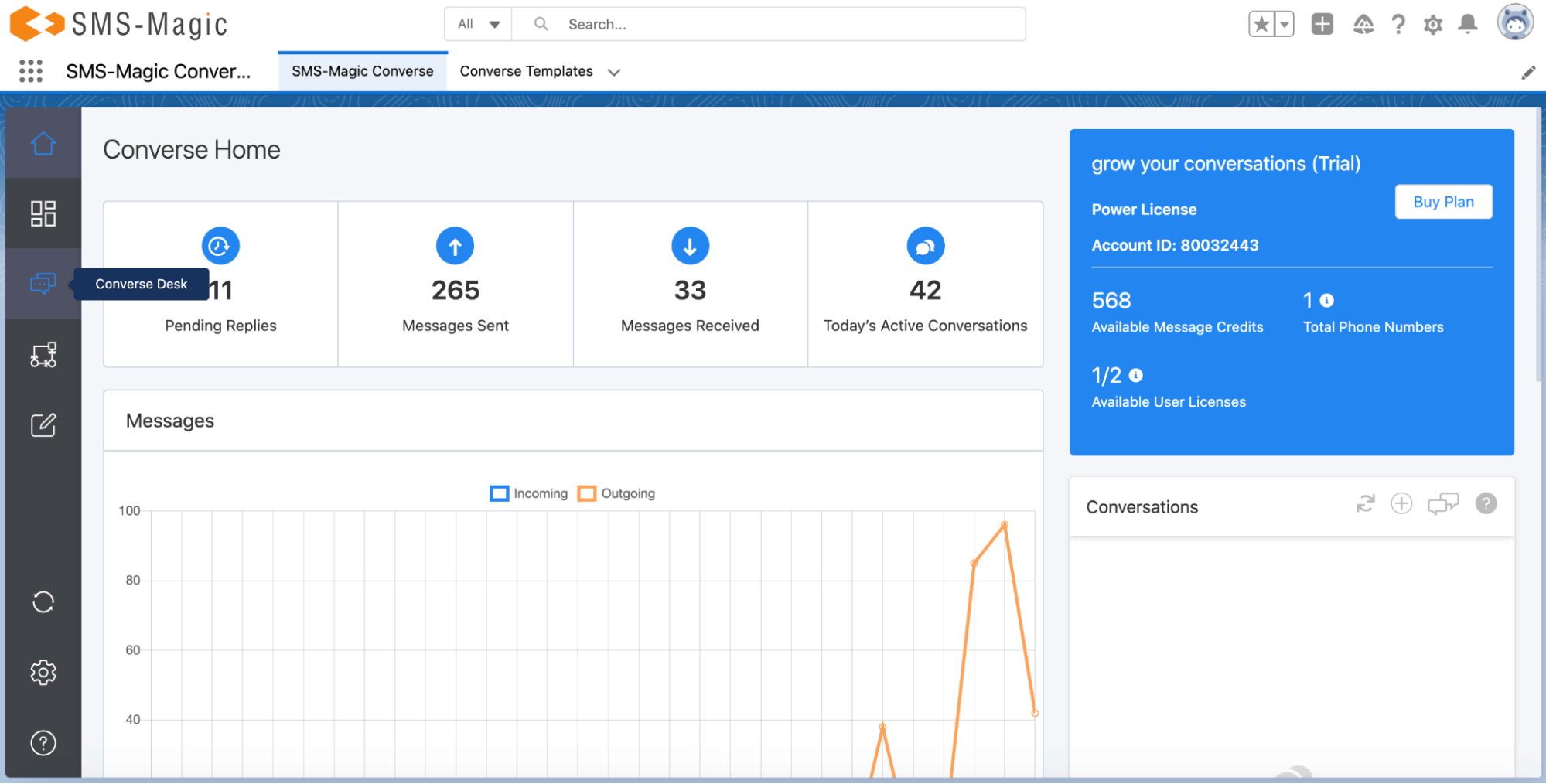Screen dimensions: 1546x784
Task: Click the 42 active conversations value
Action: [x=925, y=291]
